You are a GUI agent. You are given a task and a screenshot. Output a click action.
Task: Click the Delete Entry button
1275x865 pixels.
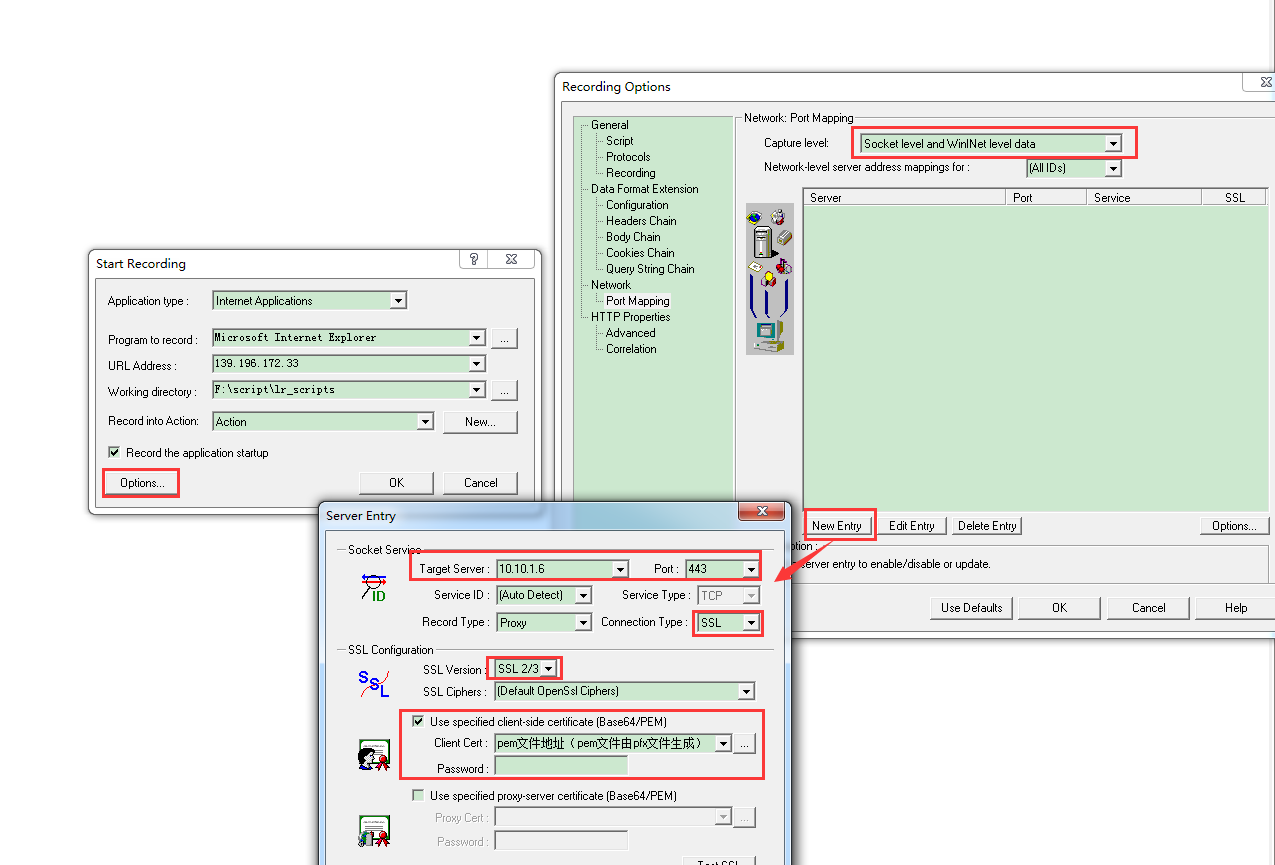(987, 526)
